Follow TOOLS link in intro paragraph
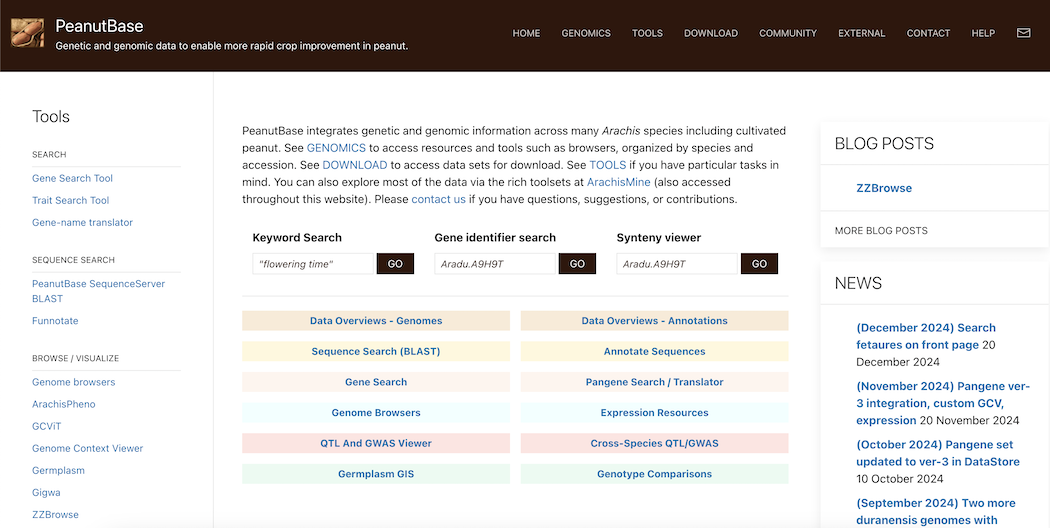The image size is (1050, 528). coord(608,165)
